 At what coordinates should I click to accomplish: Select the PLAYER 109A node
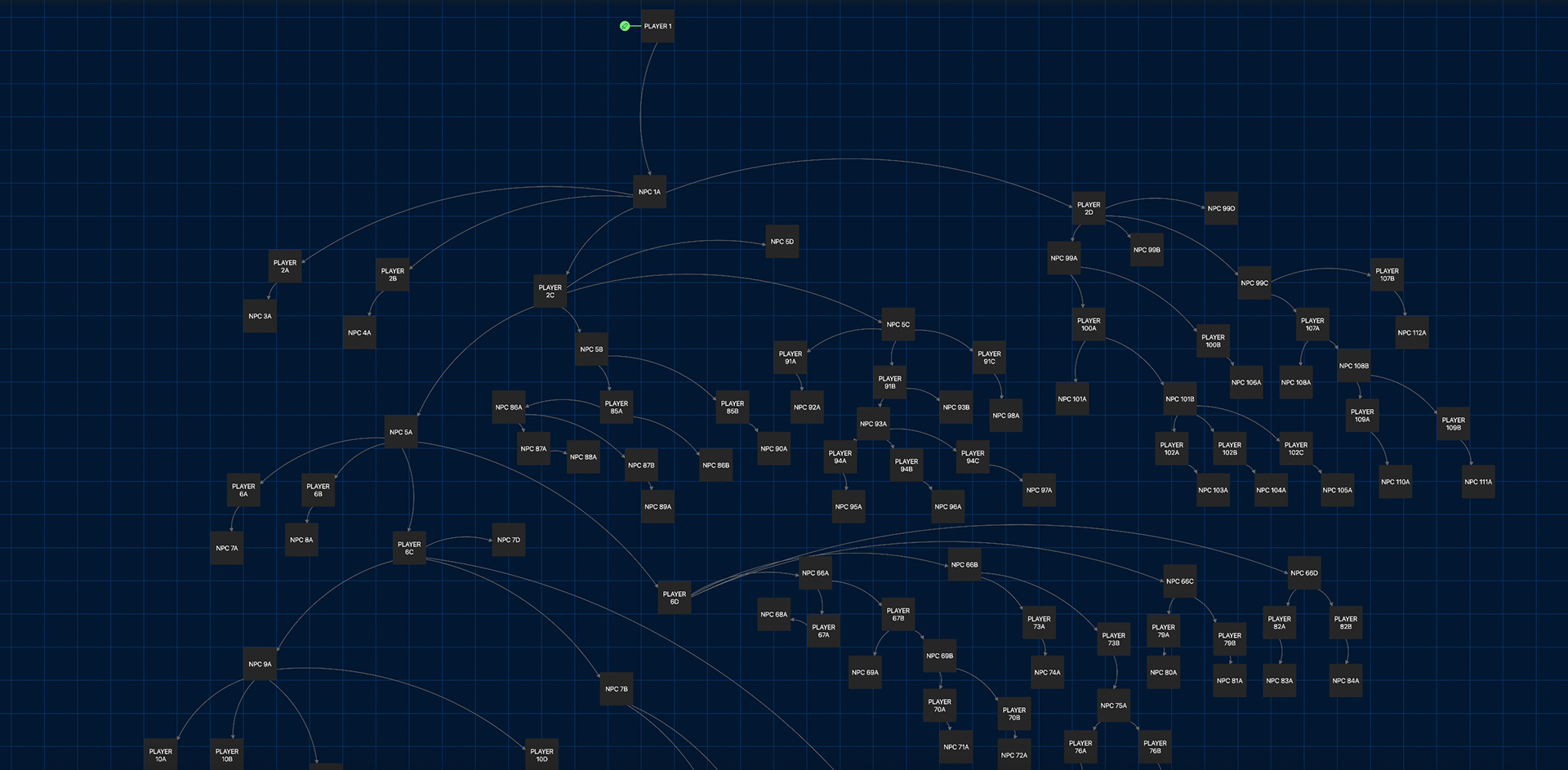(1362, 416)
